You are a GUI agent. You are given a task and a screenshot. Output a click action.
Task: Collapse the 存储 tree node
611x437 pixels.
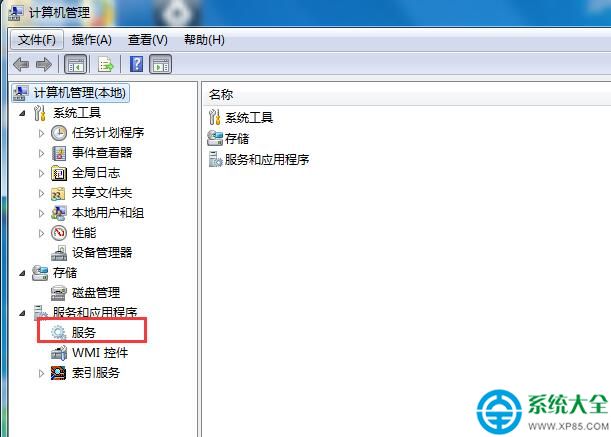click(x=23, y=273)
